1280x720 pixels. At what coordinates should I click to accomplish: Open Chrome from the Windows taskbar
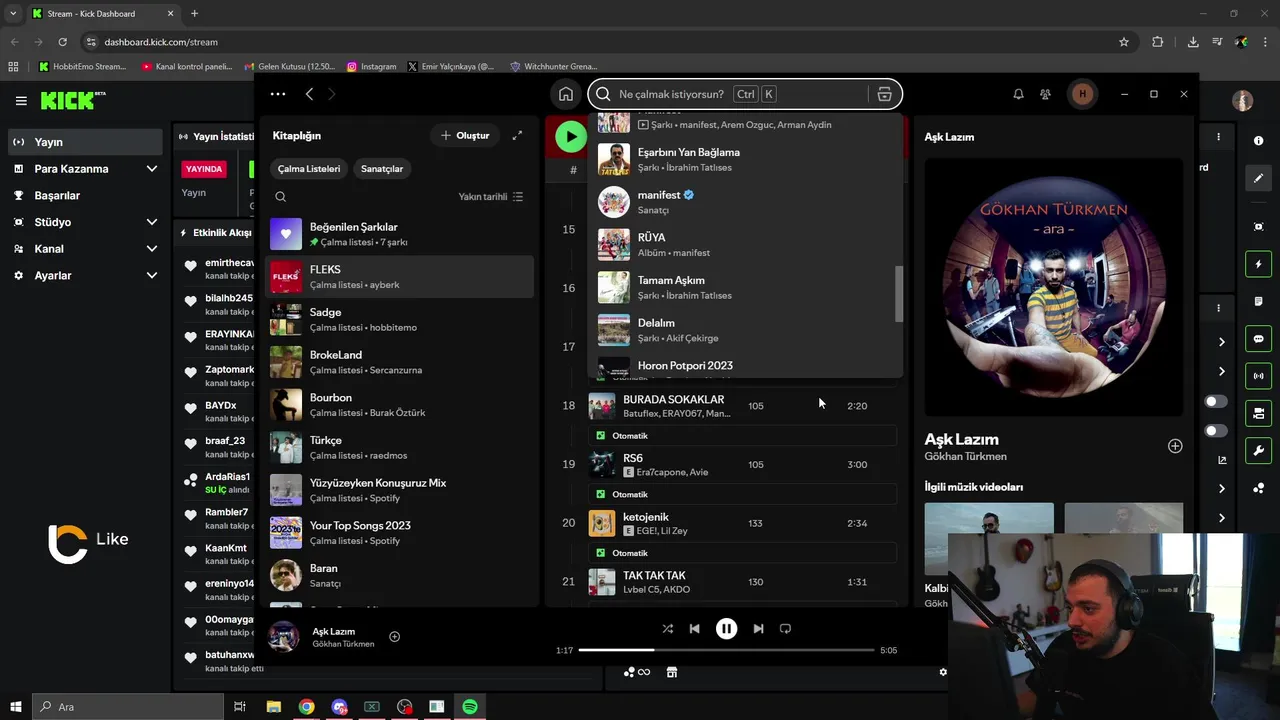point(306,707)
